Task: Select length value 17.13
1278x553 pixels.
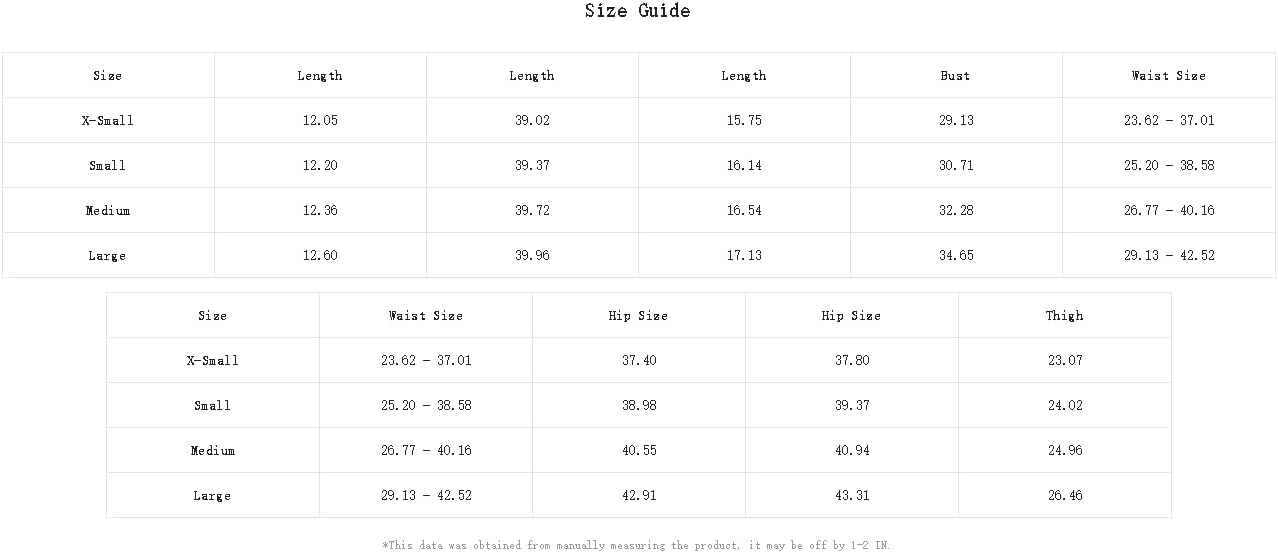Action: click(x=744, y=255)
